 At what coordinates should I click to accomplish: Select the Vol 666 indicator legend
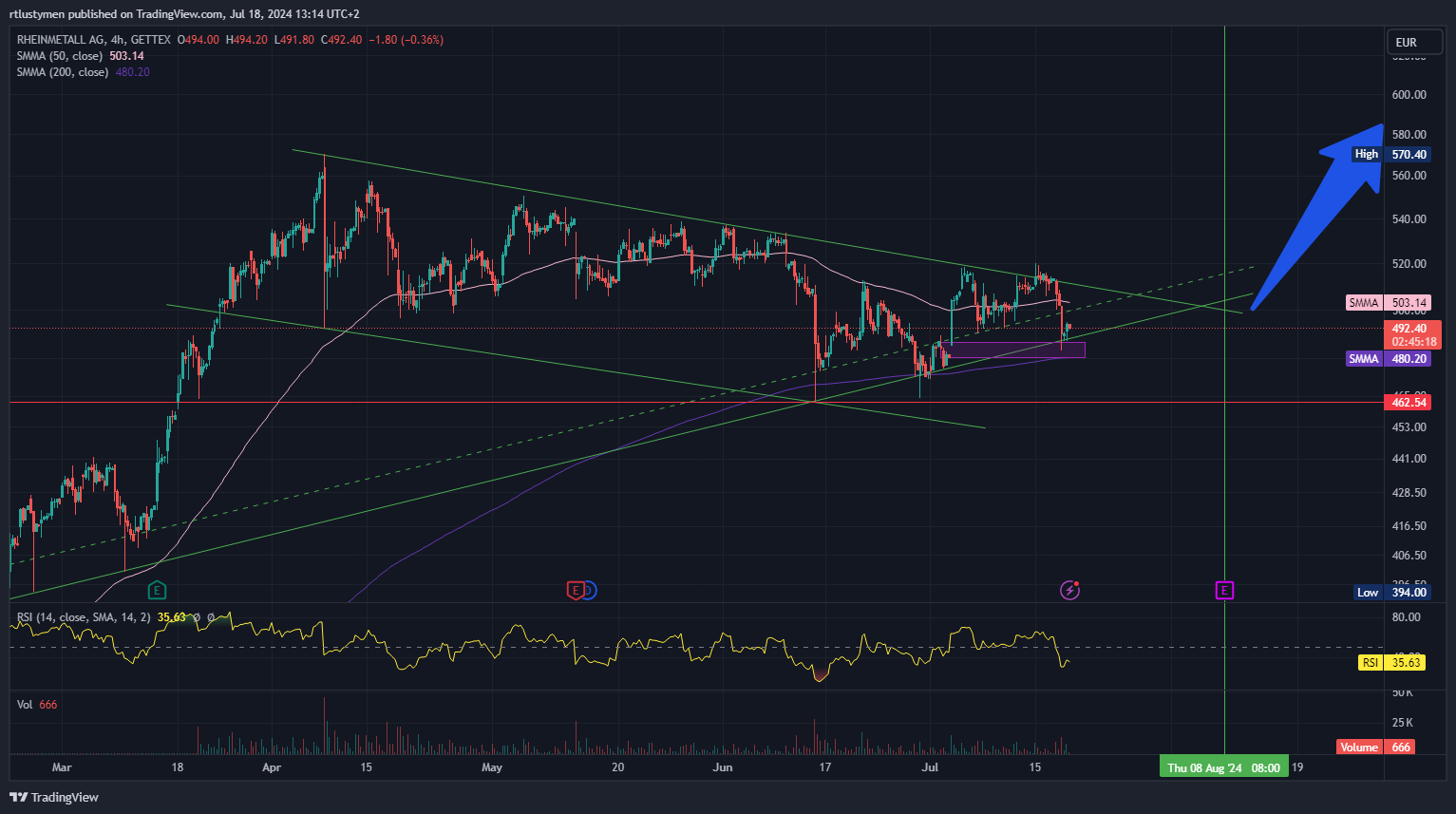pyautogui.click(x=37, y=705)
